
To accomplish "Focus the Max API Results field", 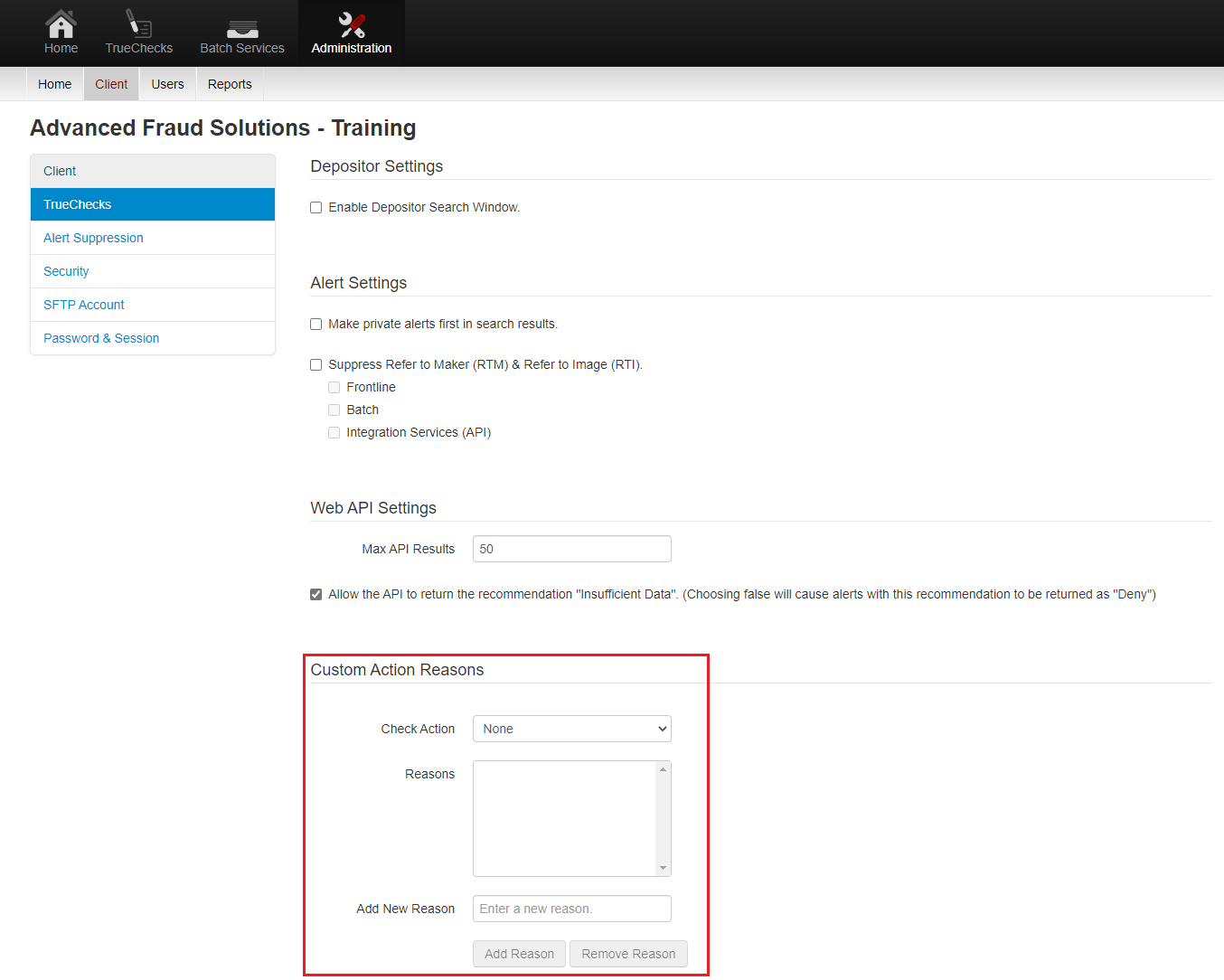I will click(x=572, y=549).
